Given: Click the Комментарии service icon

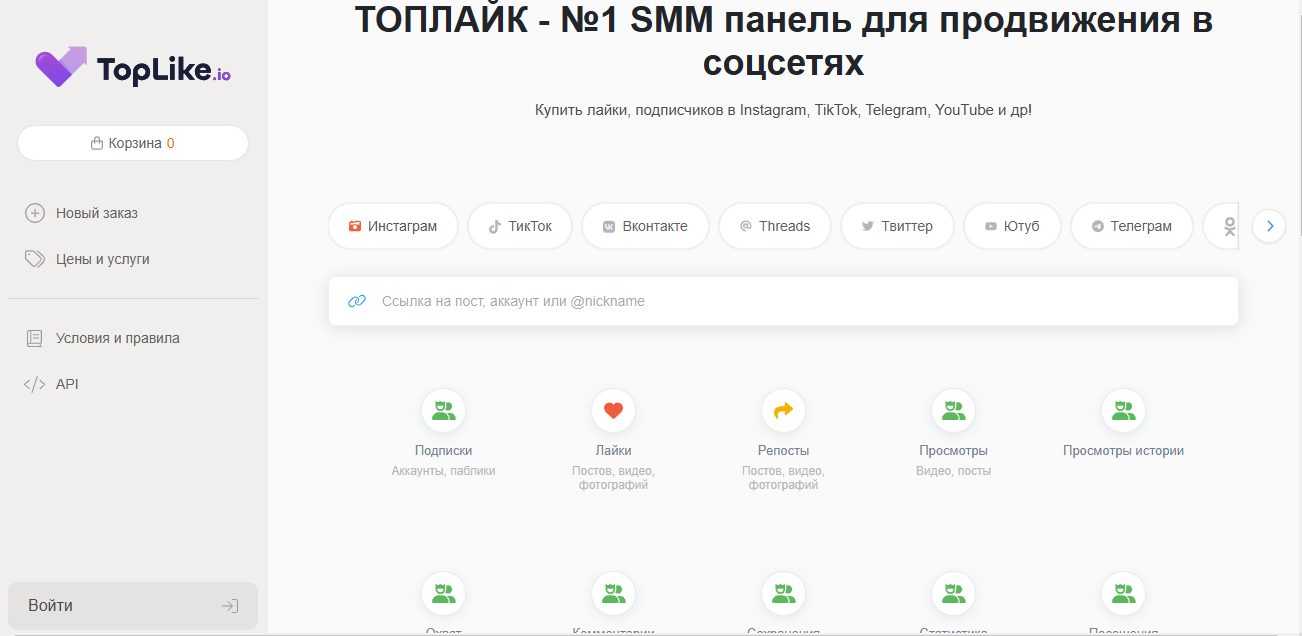Looking at the screenshot, I should click(613, 593).
